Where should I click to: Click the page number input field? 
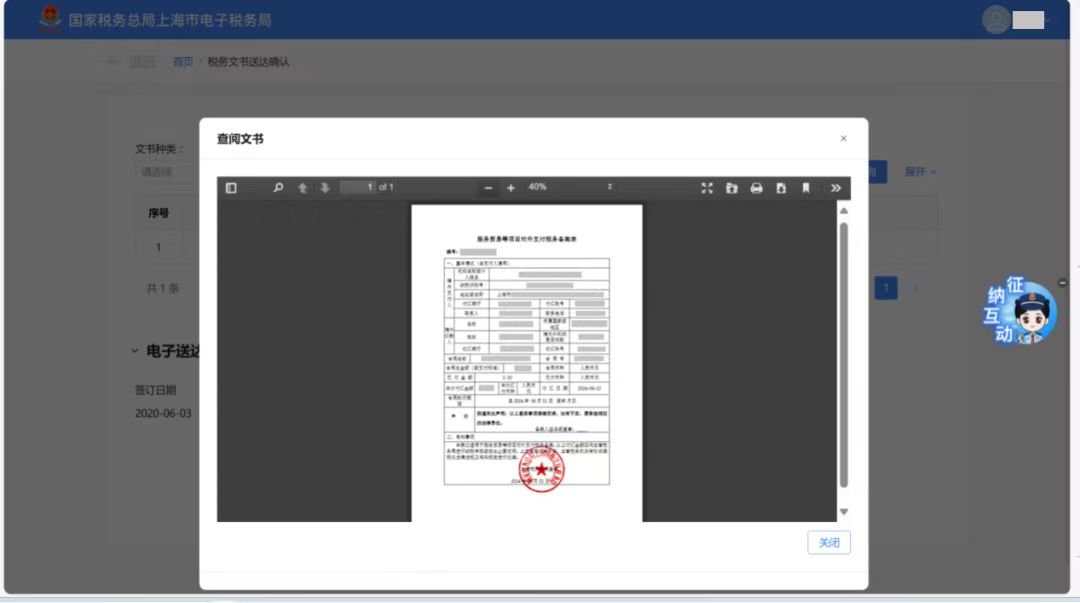pyautogui.click(x=357, y=187)
